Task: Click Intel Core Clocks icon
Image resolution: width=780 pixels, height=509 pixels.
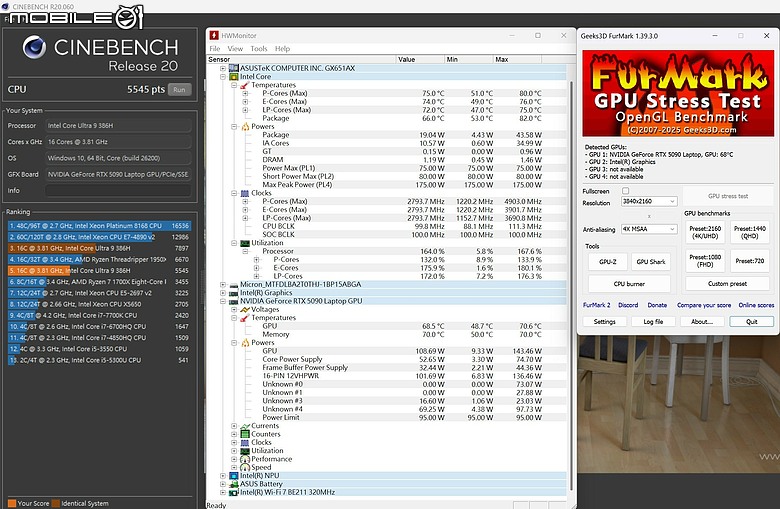Action: tap(245, 193)
